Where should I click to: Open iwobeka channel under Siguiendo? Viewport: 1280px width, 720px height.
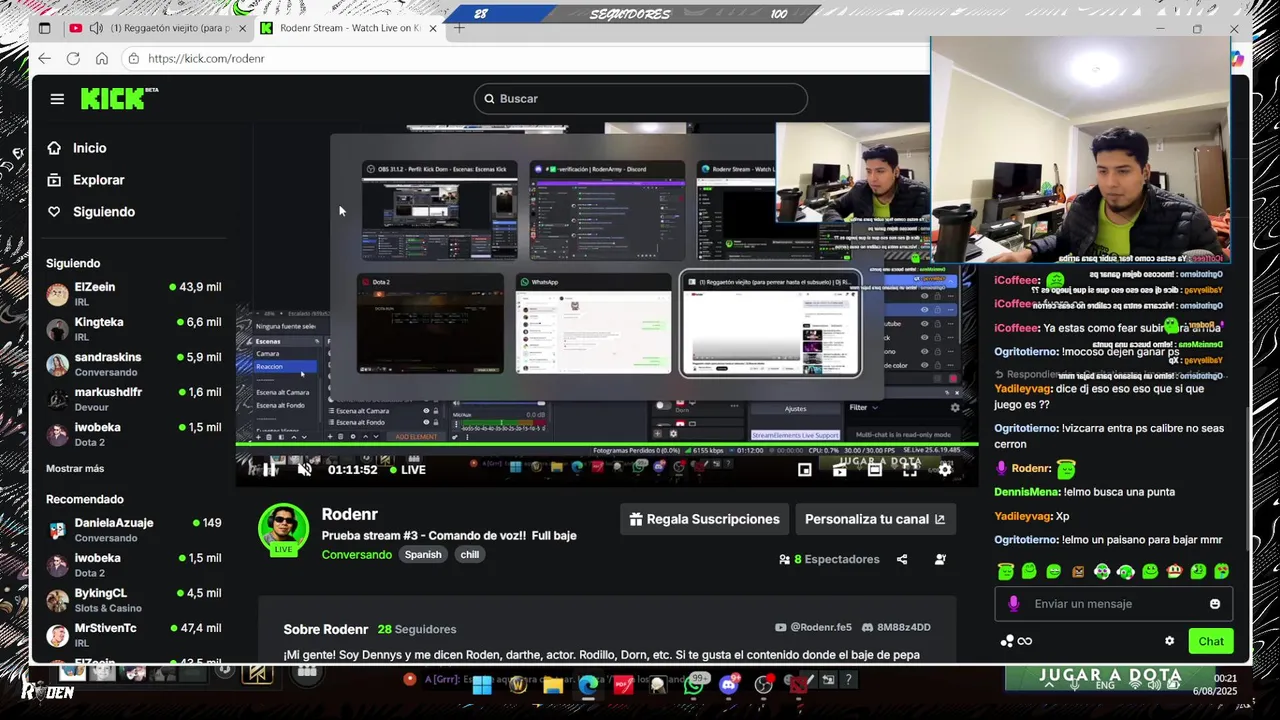click(133, 434)
